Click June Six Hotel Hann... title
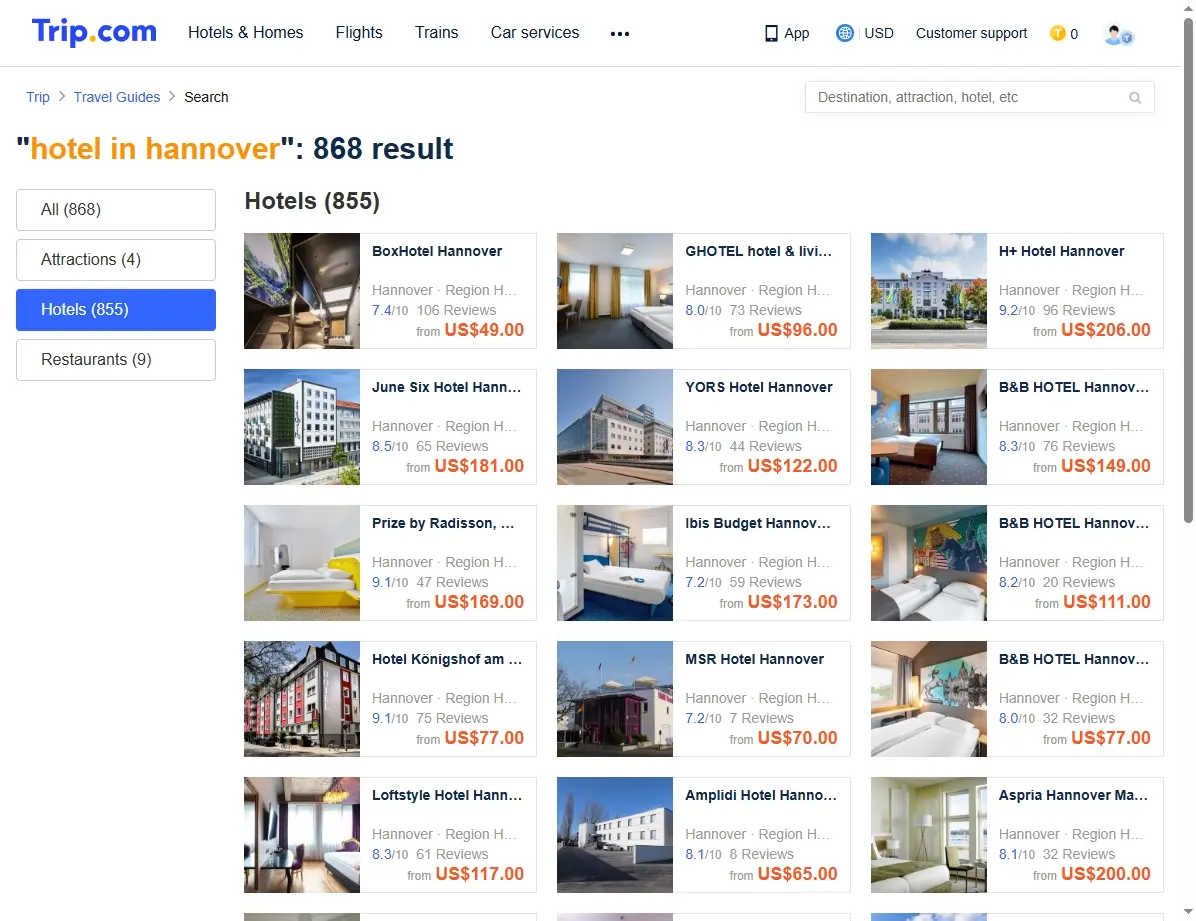The width and height of the screenshot is (1196, 921). point(446,387)
